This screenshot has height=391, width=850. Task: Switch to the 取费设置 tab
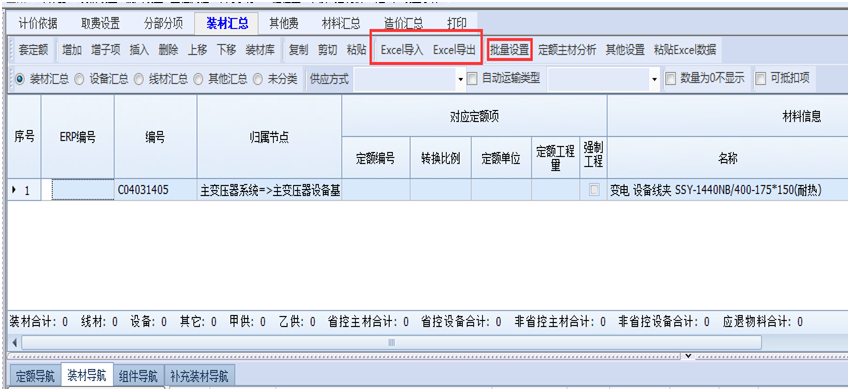(x=100, y=23)
